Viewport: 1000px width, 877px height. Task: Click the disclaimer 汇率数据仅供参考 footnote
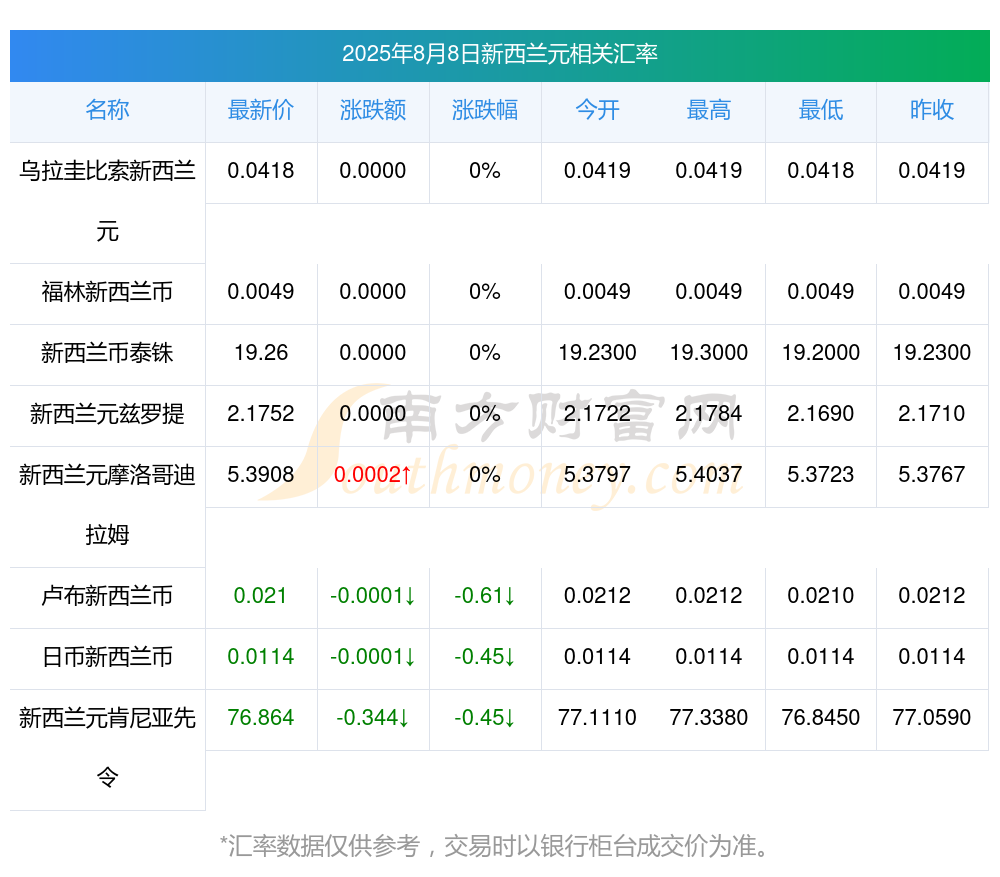click(495, 846)
